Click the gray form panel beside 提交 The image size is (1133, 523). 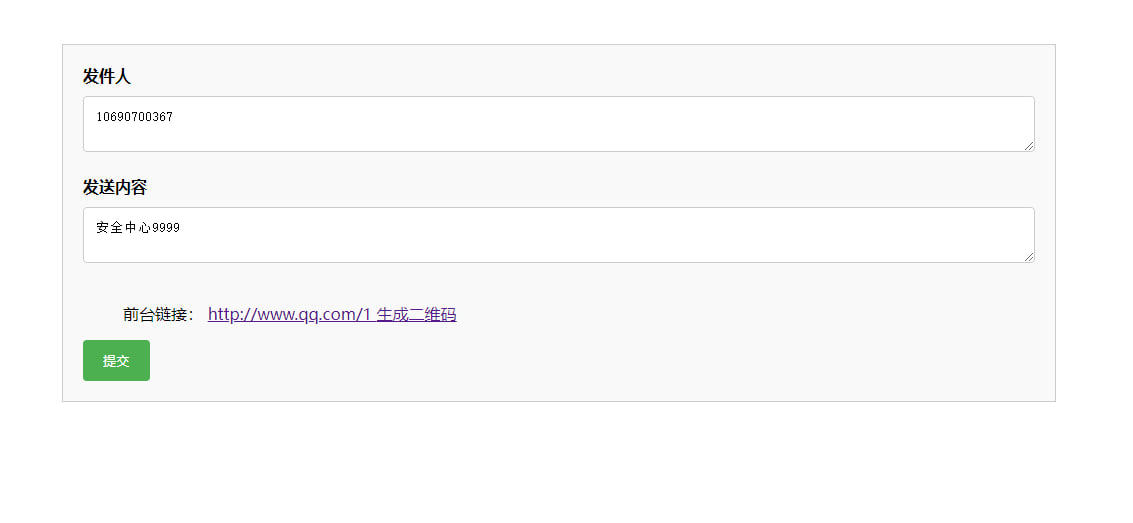click(x=578, y=360)
